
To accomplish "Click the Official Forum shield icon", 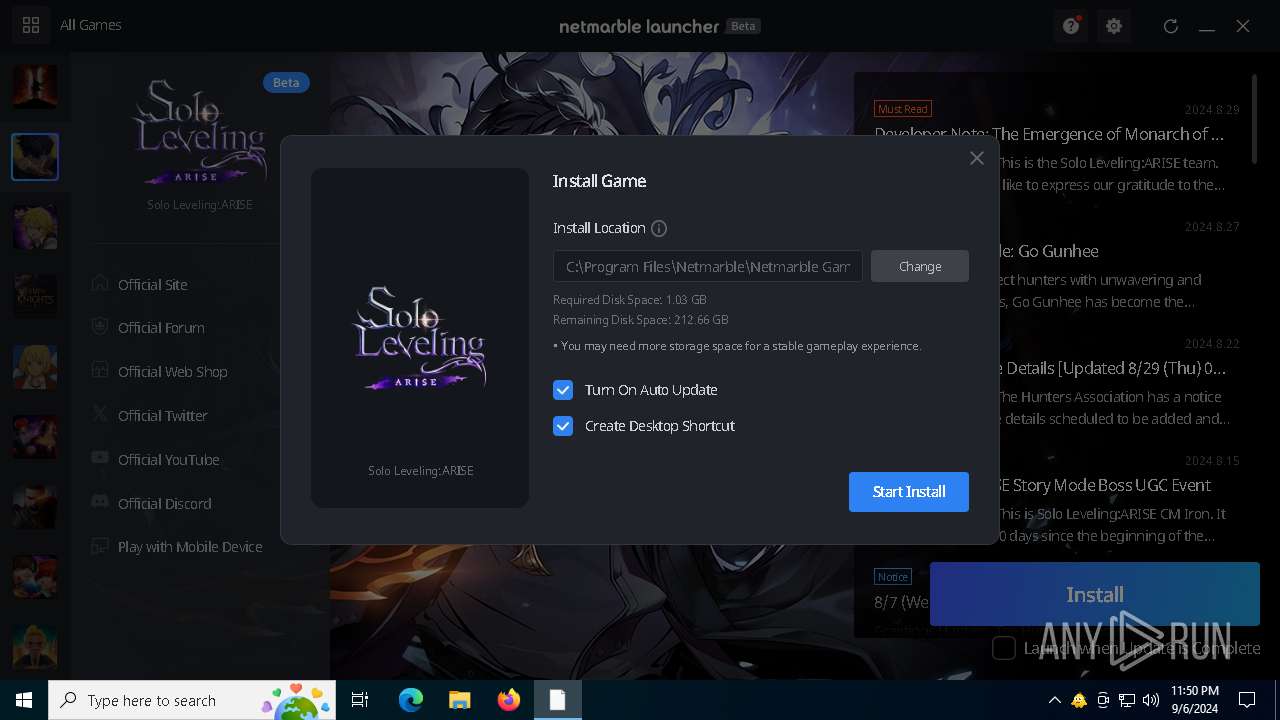I will pyautogui.click(x=100, y=326).
